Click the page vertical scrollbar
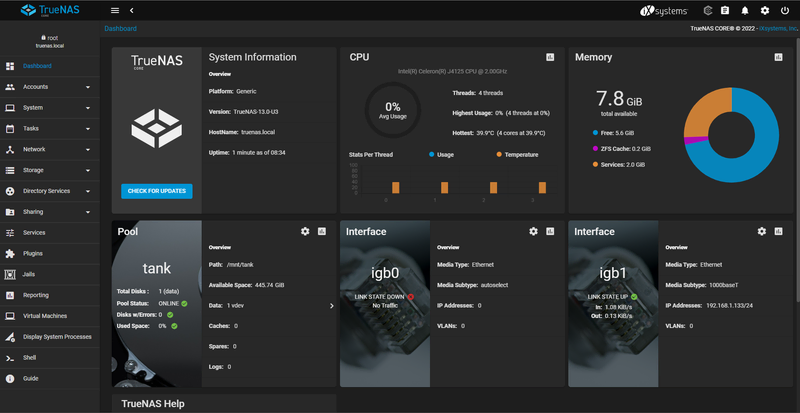Screen dimensions: 800x413 pyautogui.click(x=797, y=168)
